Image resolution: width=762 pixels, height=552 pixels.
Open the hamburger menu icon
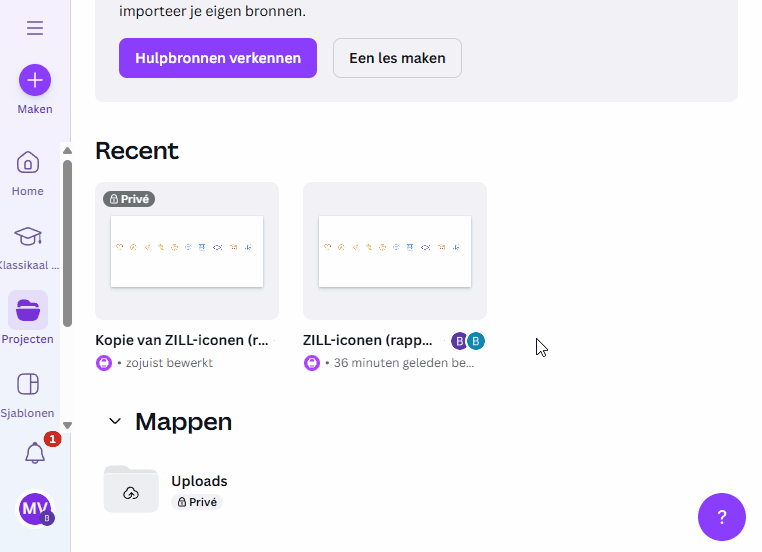tap(35, 28)
